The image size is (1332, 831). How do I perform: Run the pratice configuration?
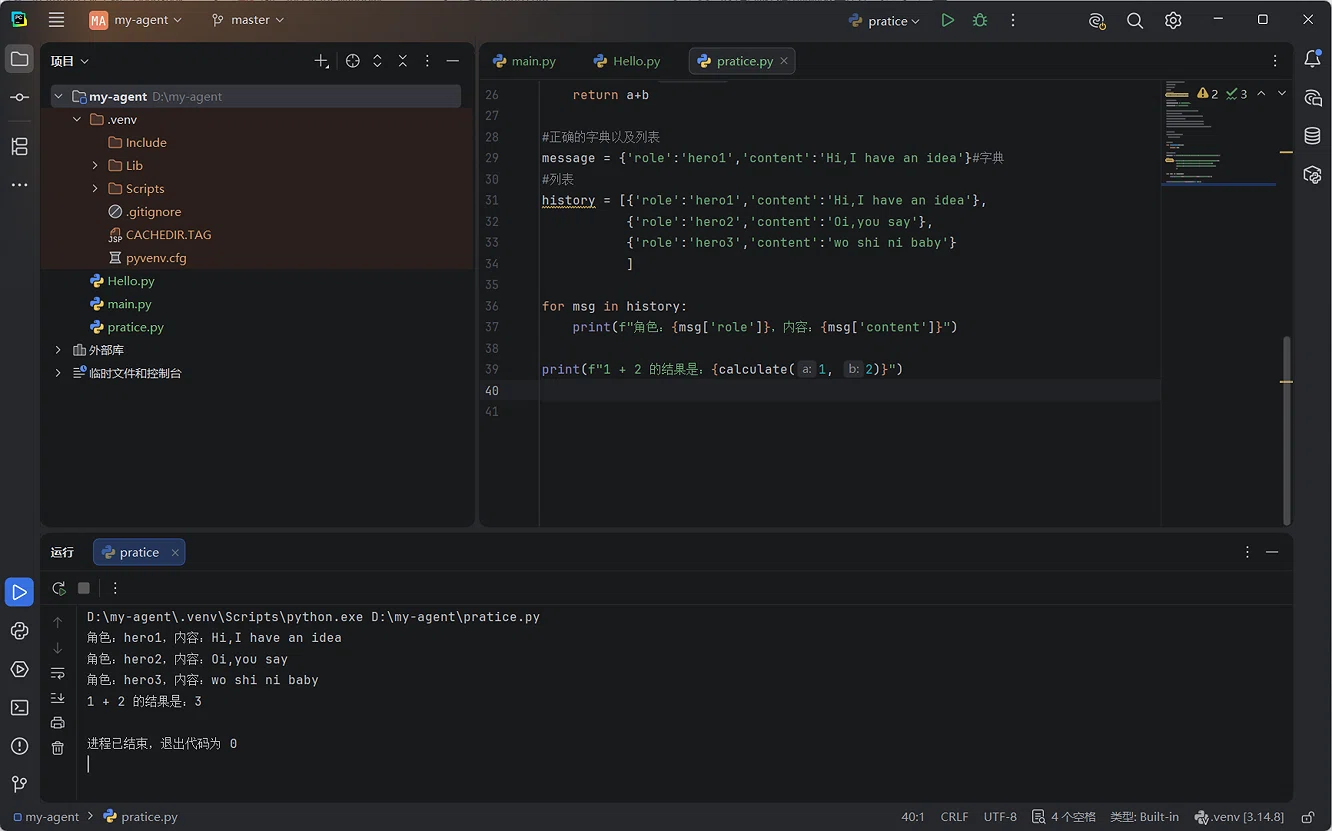947,20
